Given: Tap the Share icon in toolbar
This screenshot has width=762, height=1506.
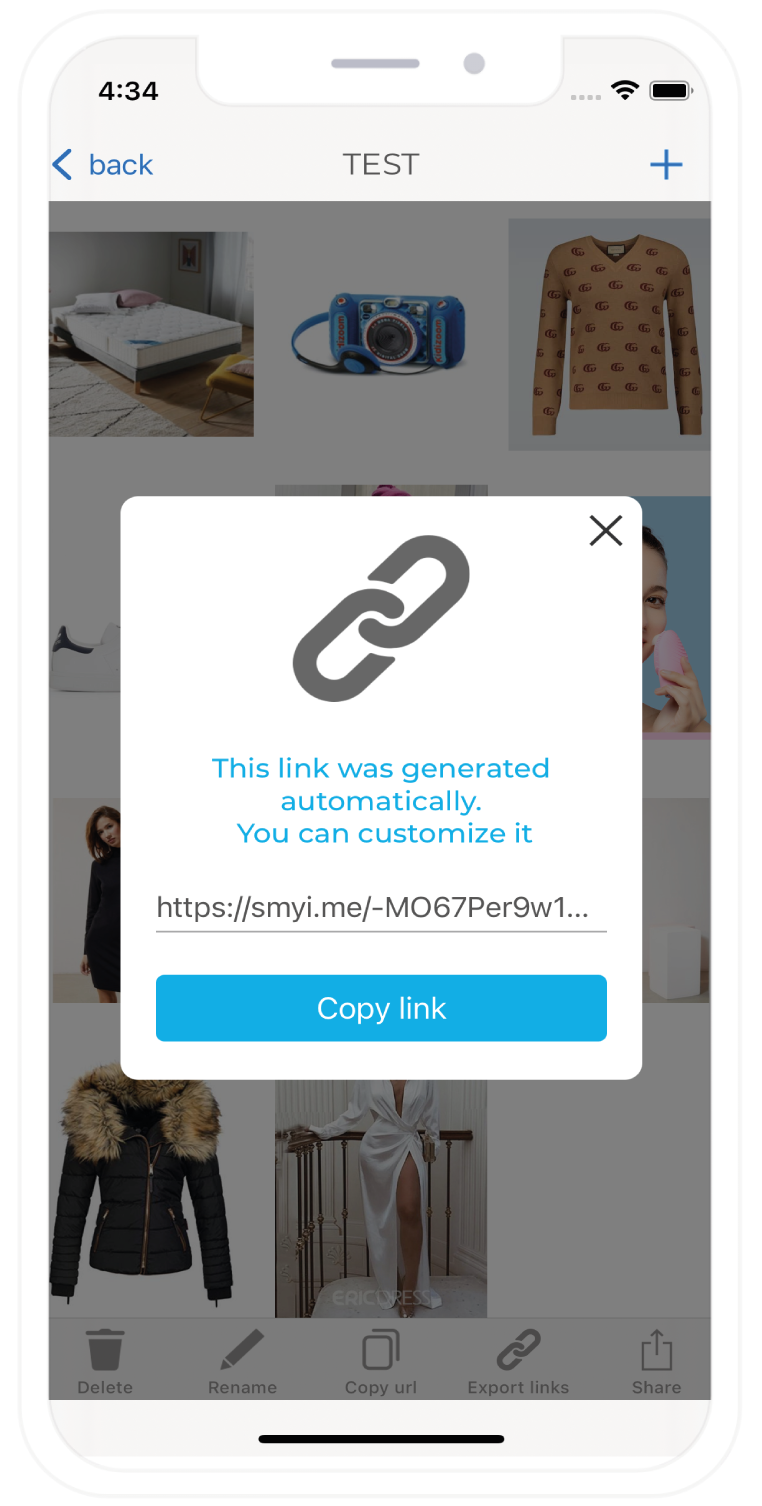Looking at the screenshot, I should (656, 1350).
